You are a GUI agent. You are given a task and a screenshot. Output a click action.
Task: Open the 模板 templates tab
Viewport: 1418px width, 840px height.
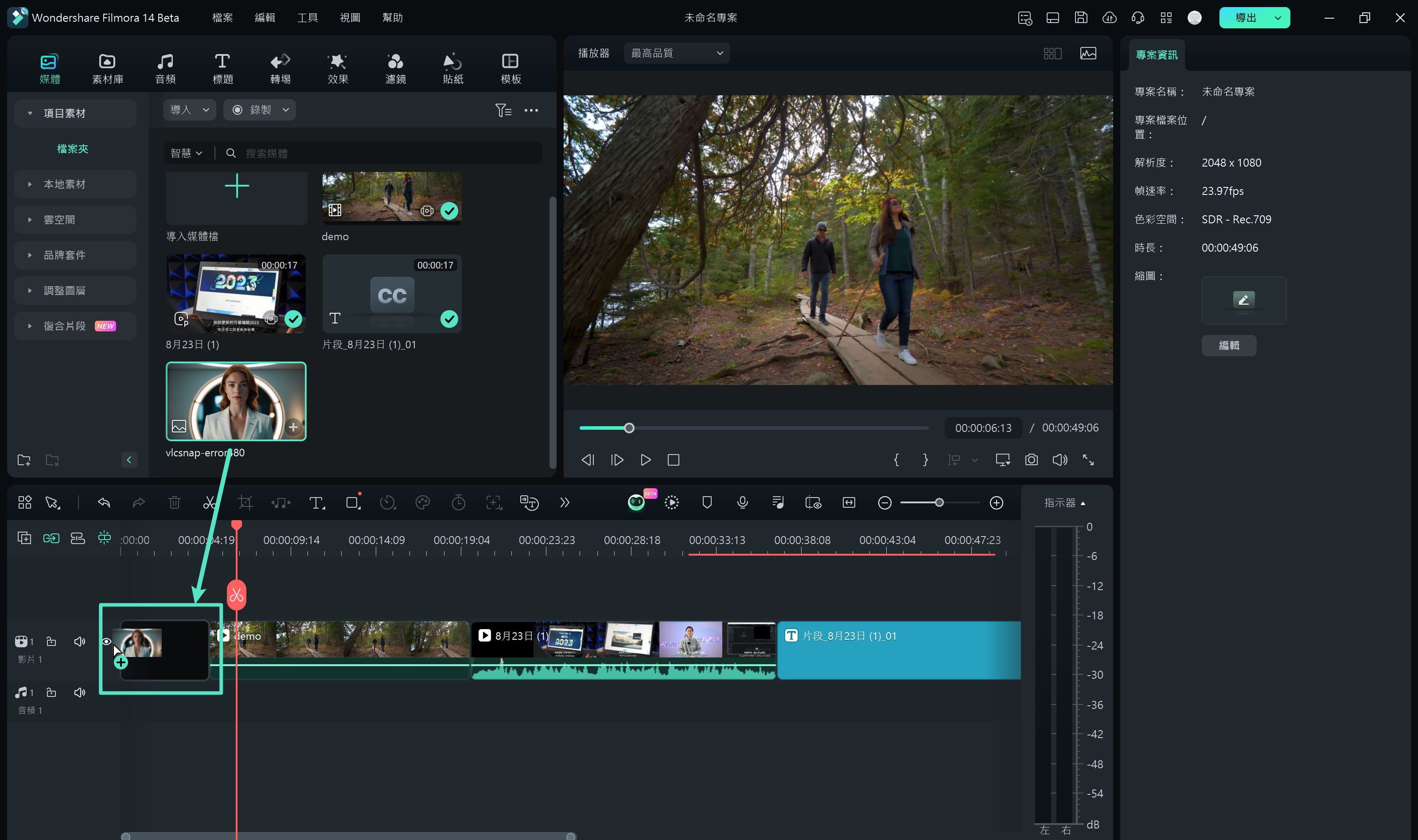click(x=510, y=69)
